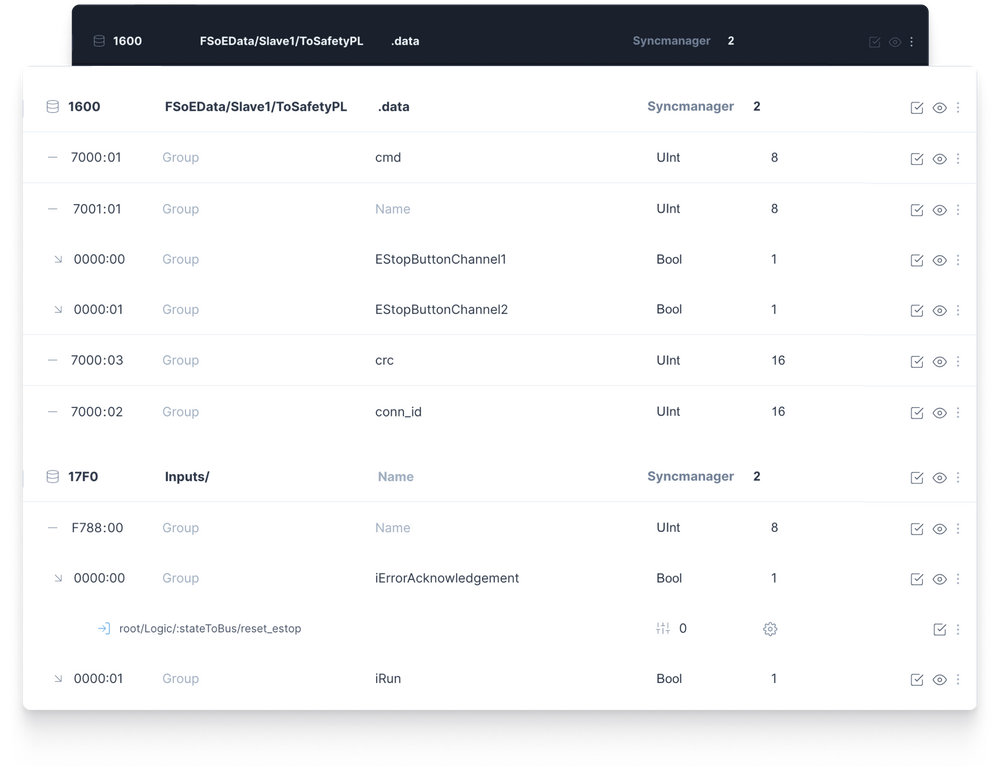Click link arrow icon beside reset_estop path
This screenshot has height=766, width=1000.
tap(104, 628)
